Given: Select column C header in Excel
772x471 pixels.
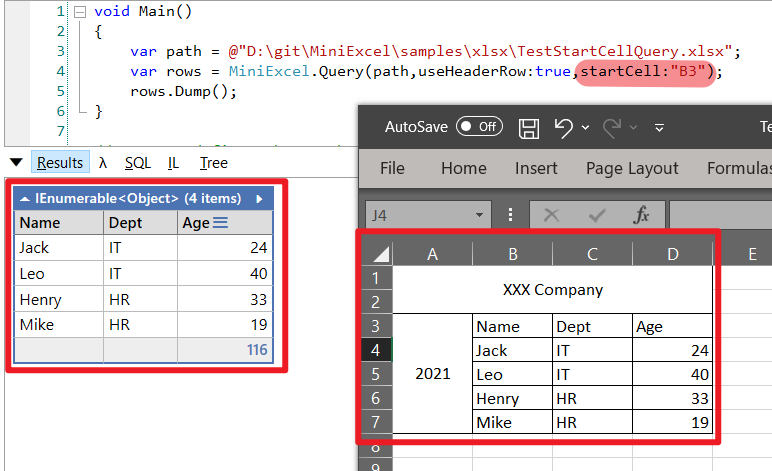Looking at the screenshot, I should [x=592, y=255].
